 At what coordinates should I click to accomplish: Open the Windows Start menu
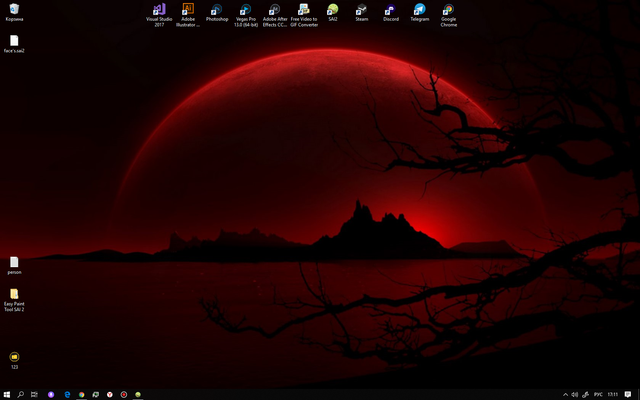click(x=7, y=394)
